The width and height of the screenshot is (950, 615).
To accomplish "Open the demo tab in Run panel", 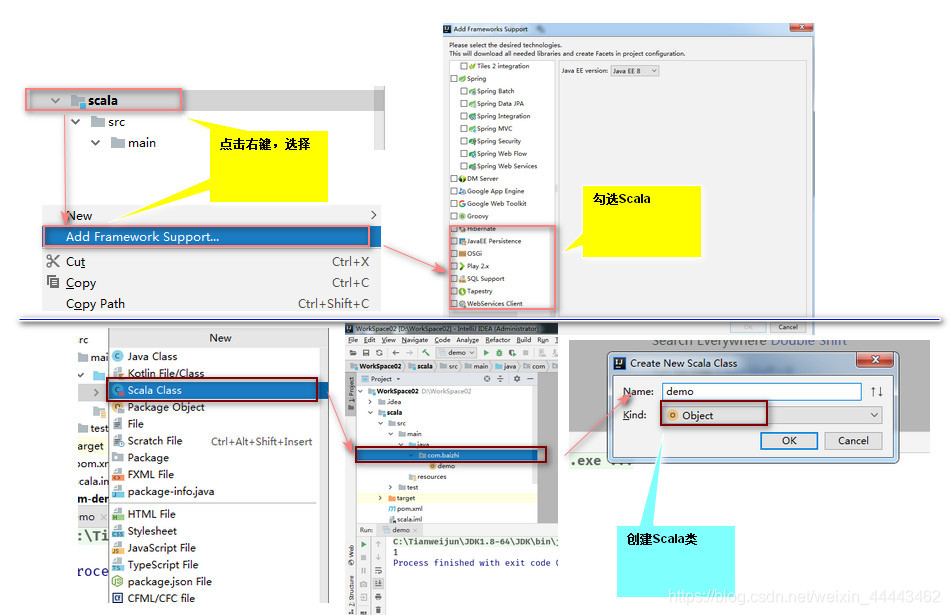I will click(400, 530).
